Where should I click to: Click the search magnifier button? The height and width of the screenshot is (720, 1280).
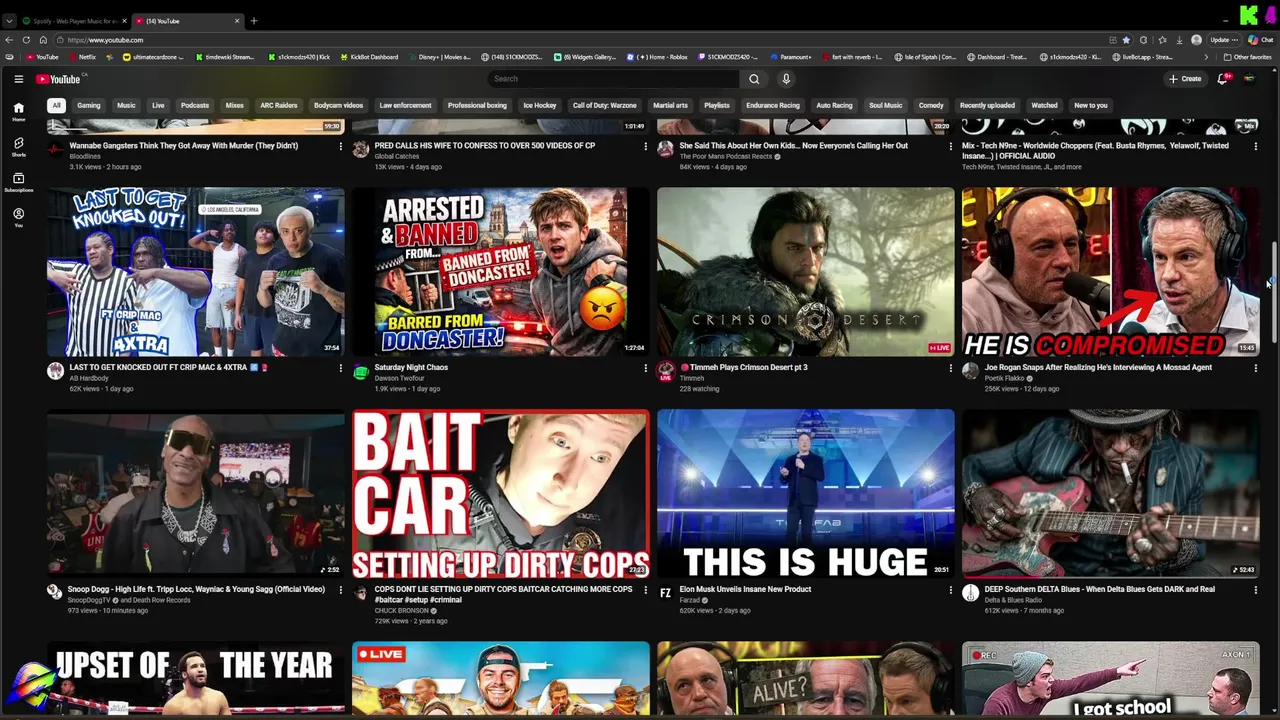point(754,79)
